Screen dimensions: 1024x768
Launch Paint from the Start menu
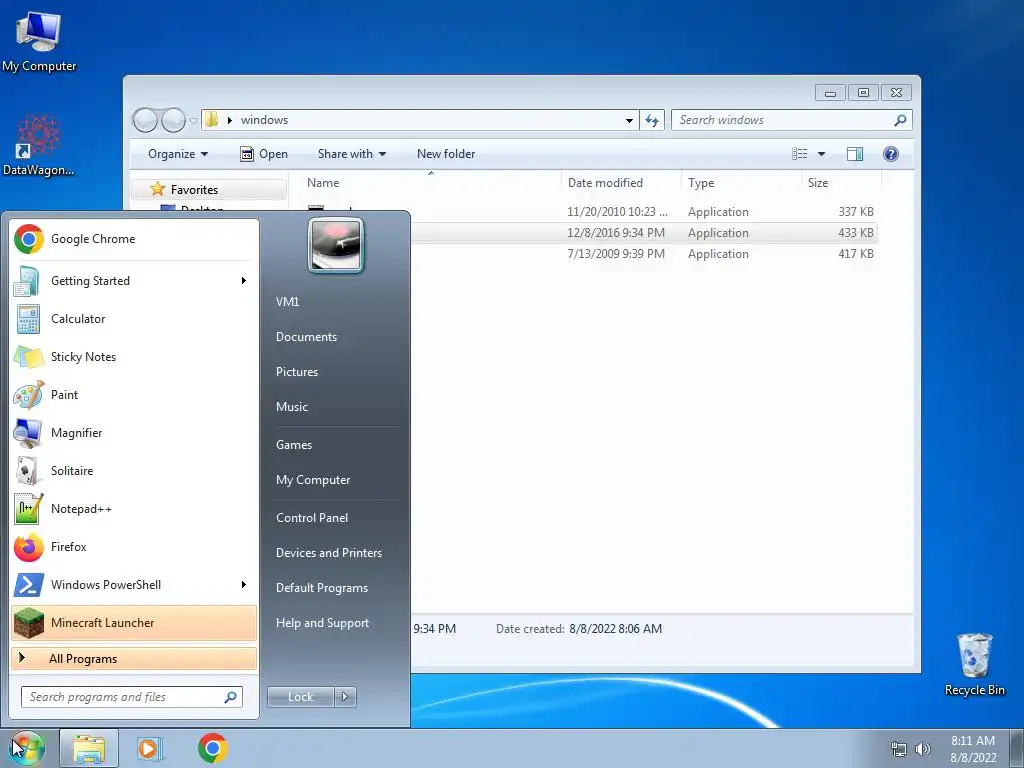pyautogui.click(x=134, y=394)
